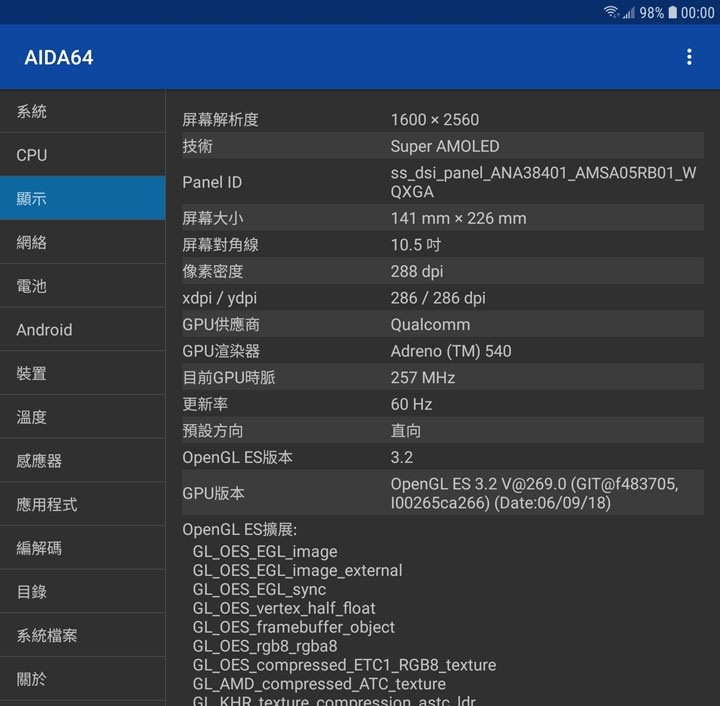720x706 pixels.
Task: Select the GL_OES_compressed_ETC1_RGB8_texture line
Action: click(344, 665)
